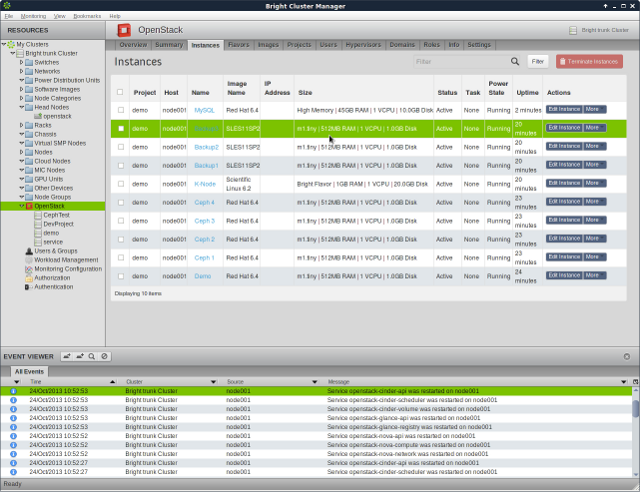The width and height of the screenshot is (640, 492).
Task: Check the Backup2 instance checkbox
Action: click(121, 147)
